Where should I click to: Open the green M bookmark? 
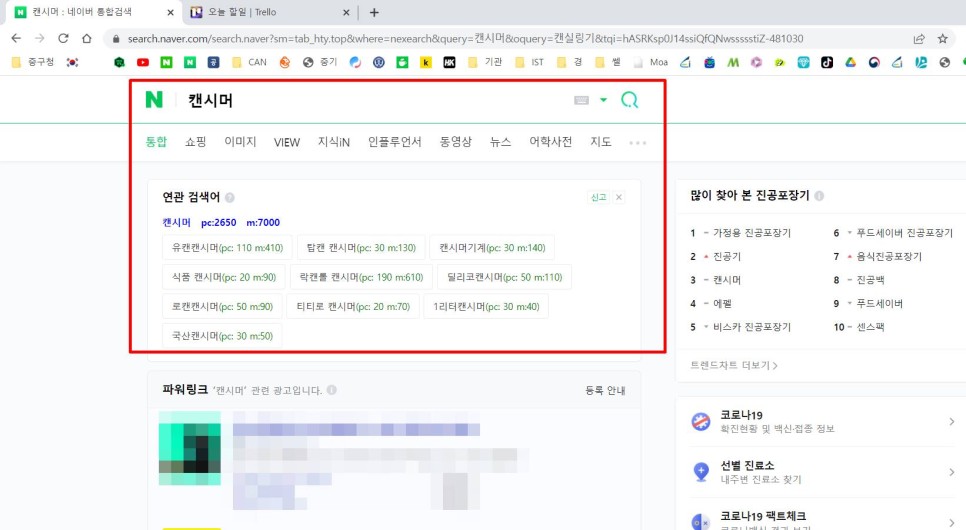[733, 62]
